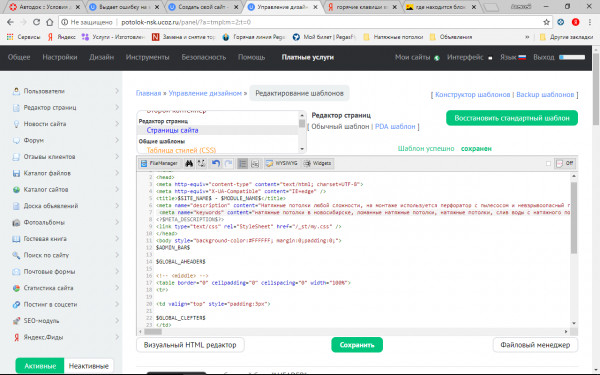
Task: Open Каталог файлов module
Action: [47, 173]
